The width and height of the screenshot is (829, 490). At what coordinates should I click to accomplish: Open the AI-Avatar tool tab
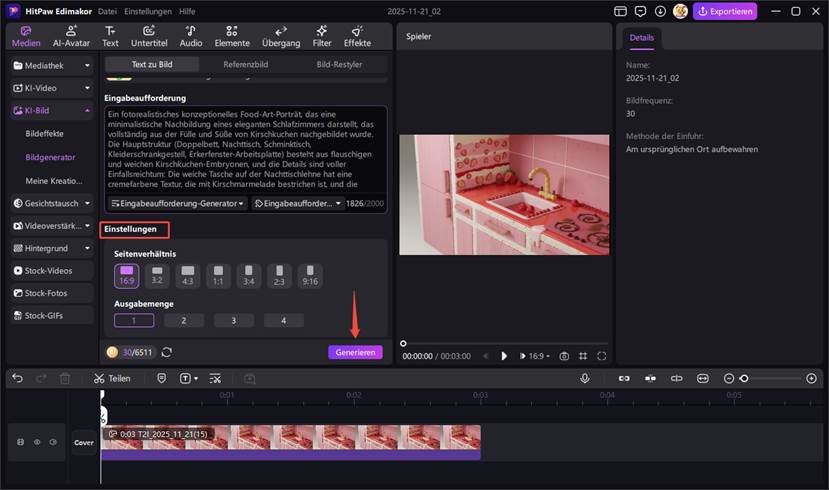point(70,36)
